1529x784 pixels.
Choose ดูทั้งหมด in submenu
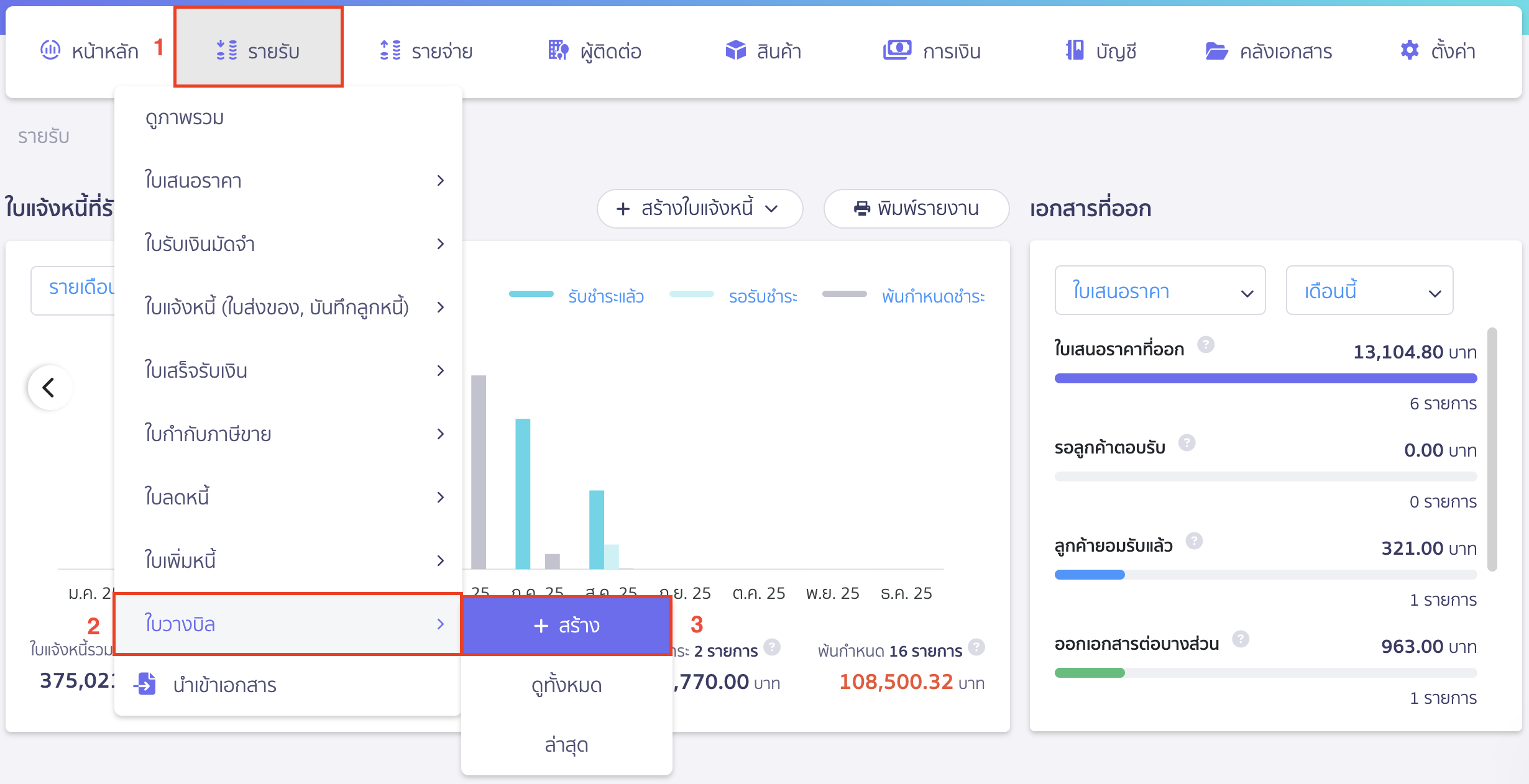[567, 685]
